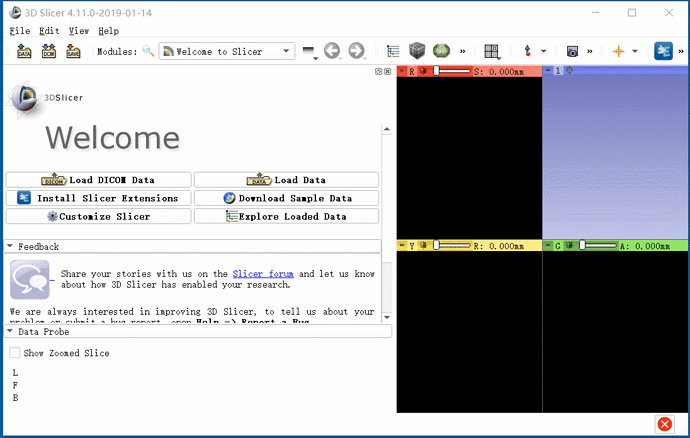Click the A: 0.000mm offset value

[x=645, y=246]
